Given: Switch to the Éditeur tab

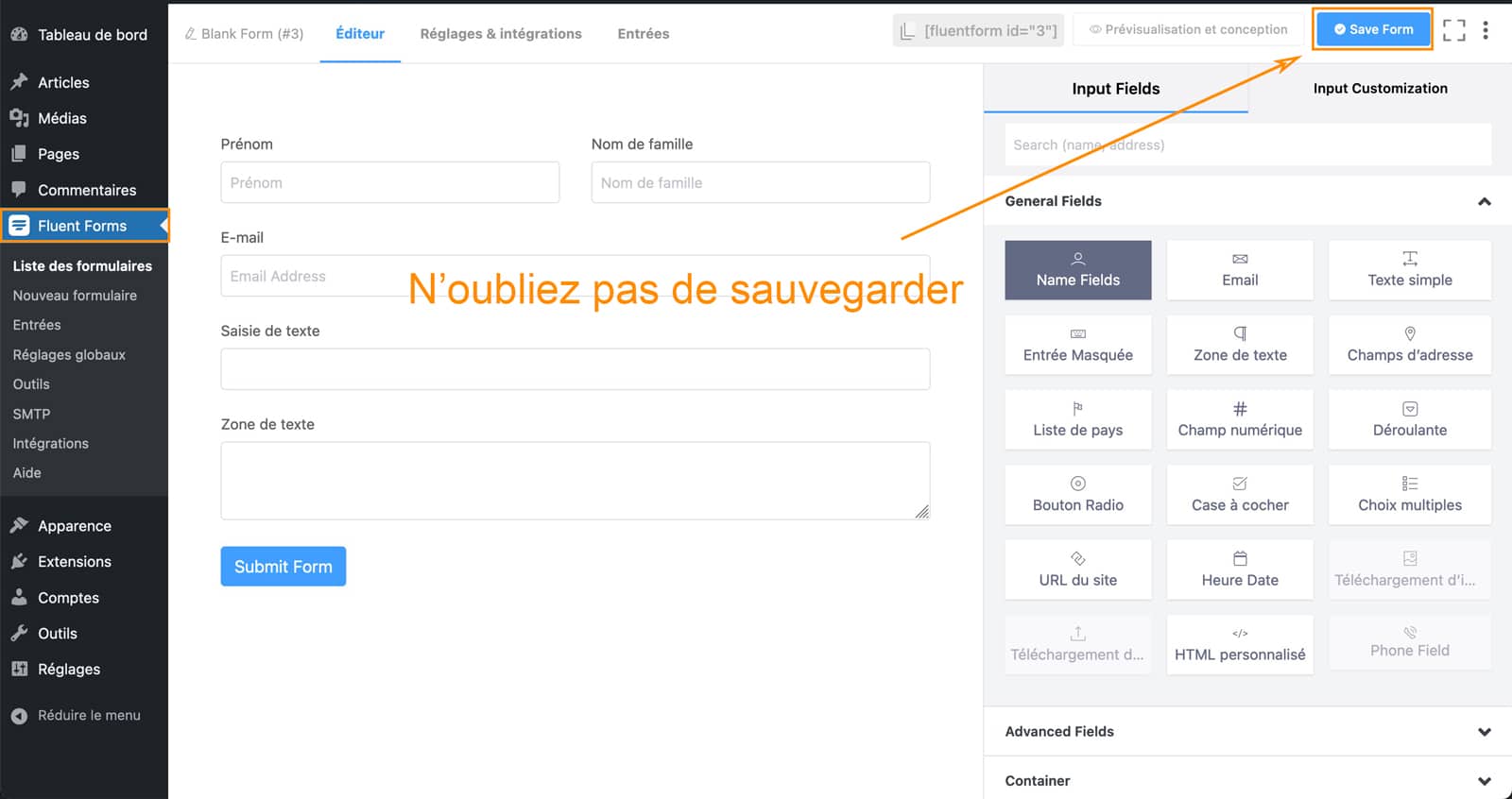Looking at the screenshot, I should click(x=360, y=34).
